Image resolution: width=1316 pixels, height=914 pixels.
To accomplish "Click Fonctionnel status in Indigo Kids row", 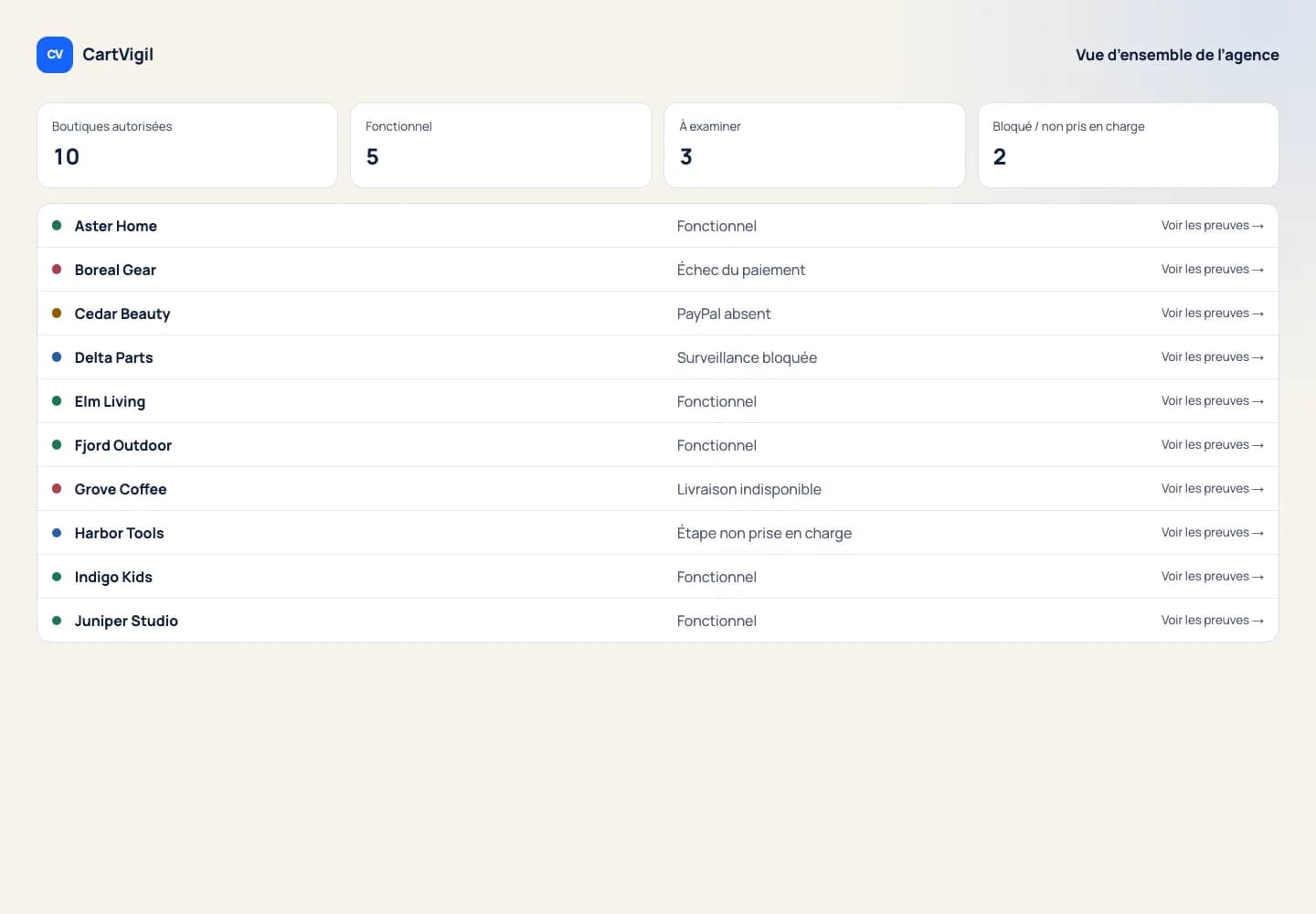I will [x=716, y=577].
